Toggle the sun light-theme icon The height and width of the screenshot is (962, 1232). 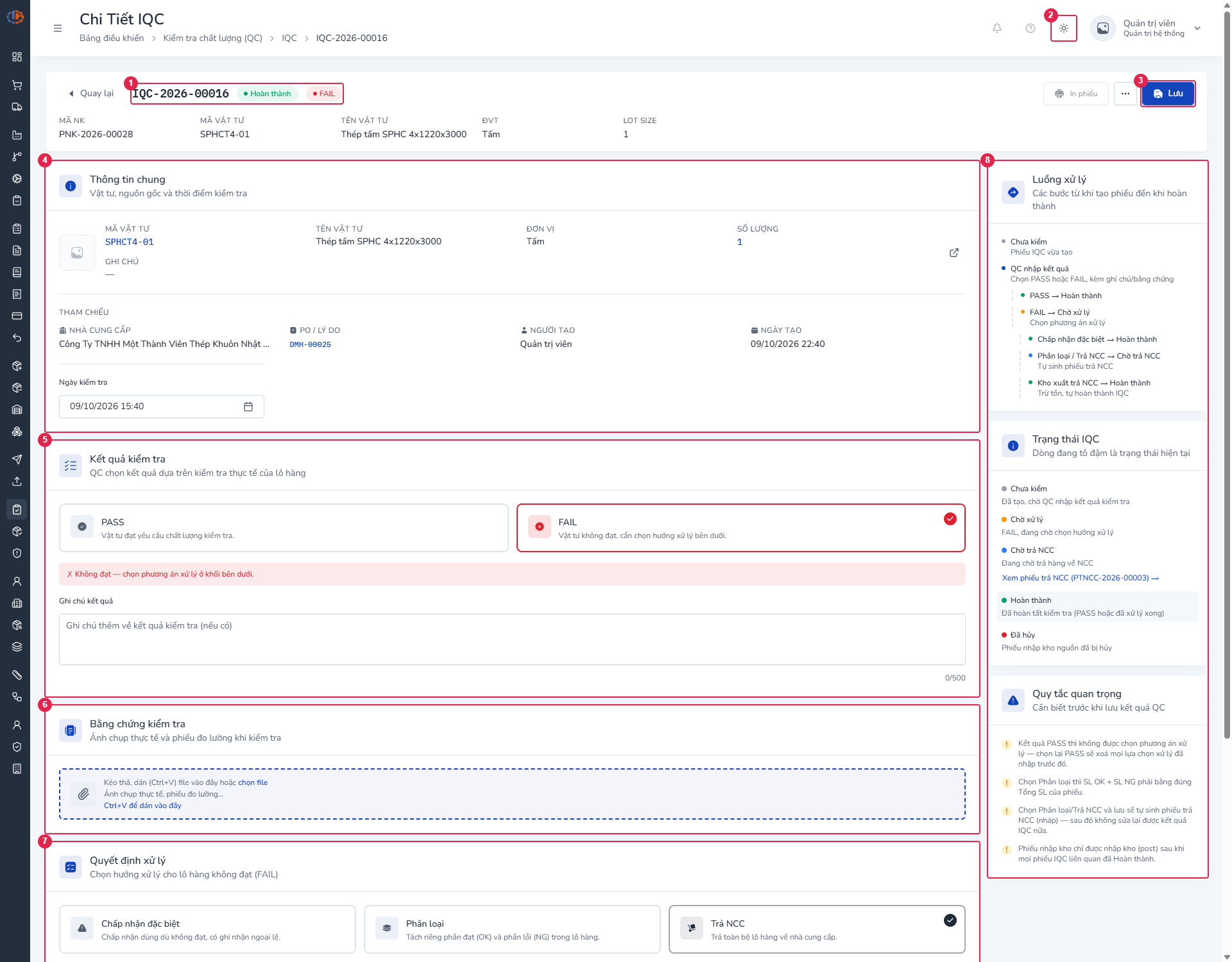point(1064,28)
